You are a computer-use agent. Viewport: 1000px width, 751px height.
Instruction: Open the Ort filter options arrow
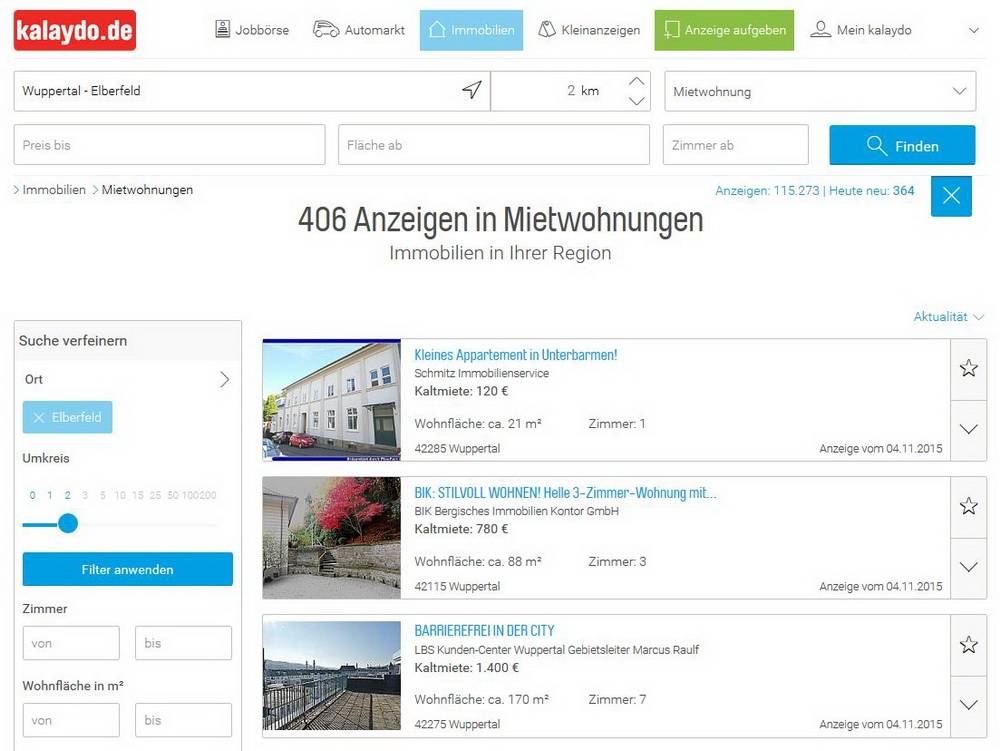click(225, 379)
